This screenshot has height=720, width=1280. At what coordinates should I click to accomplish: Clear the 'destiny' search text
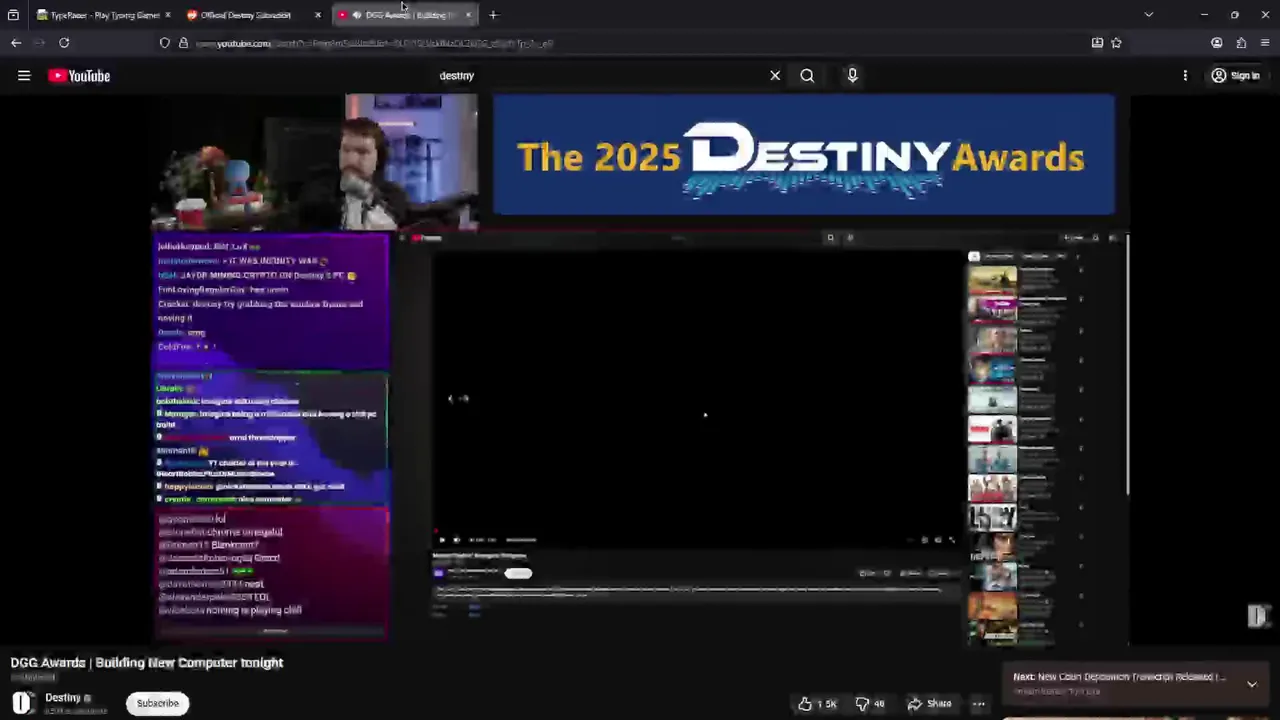tap(775, 76)
